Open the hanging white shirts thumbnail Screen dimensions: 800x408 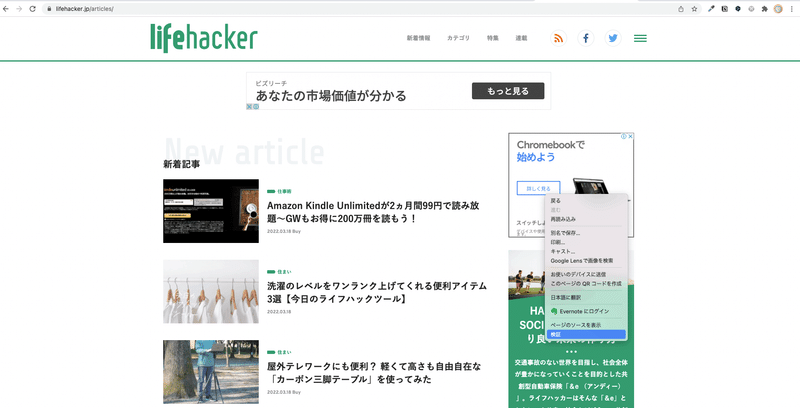211,291
